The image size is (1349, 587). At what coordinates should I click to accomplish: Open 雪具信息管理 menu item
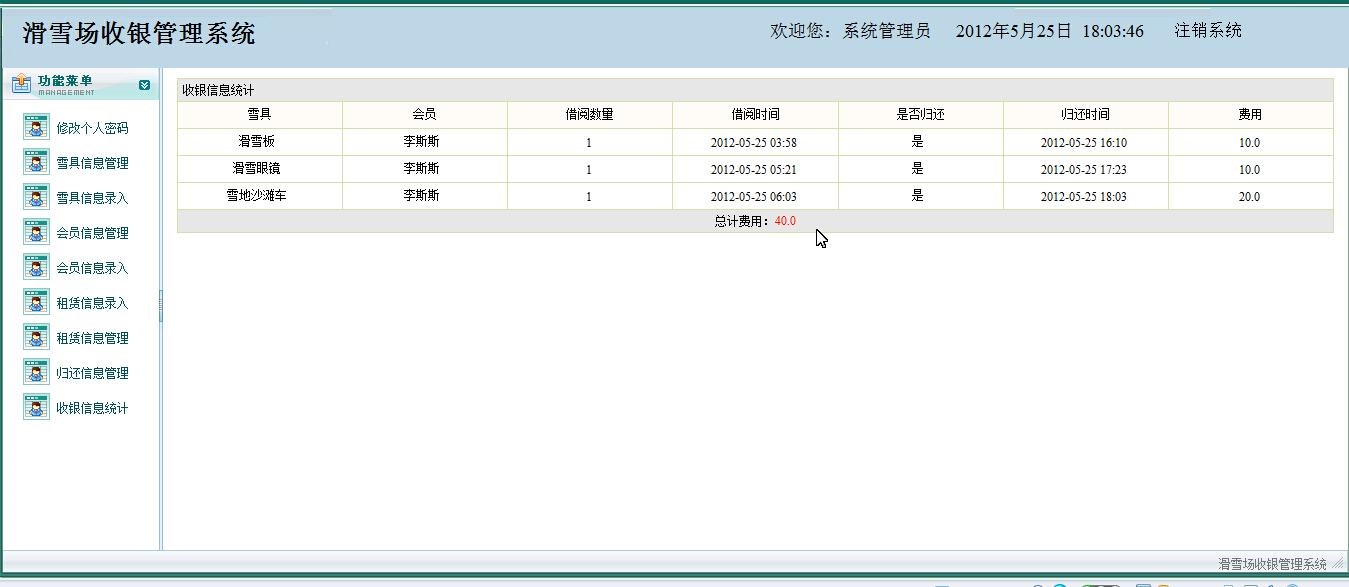click(92, 163)
